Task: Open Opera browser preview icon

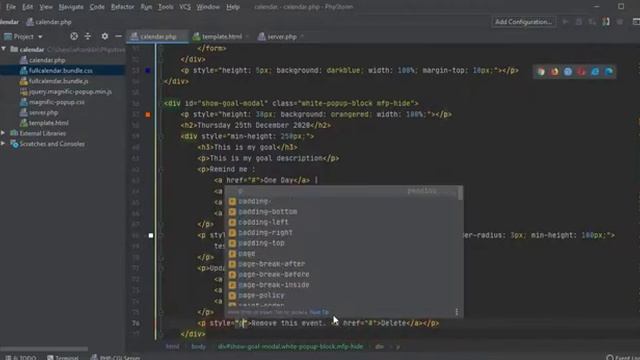Action: (581, 72)
